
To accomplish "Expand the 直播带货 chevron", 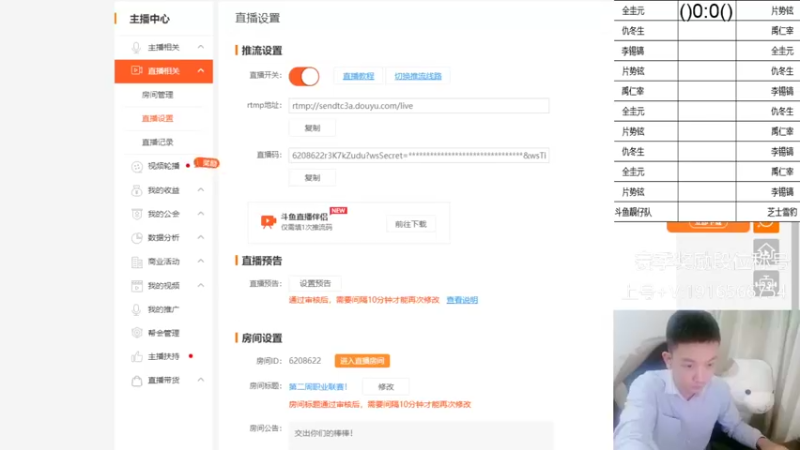I will pyautogui.click(x=201, y=380).
